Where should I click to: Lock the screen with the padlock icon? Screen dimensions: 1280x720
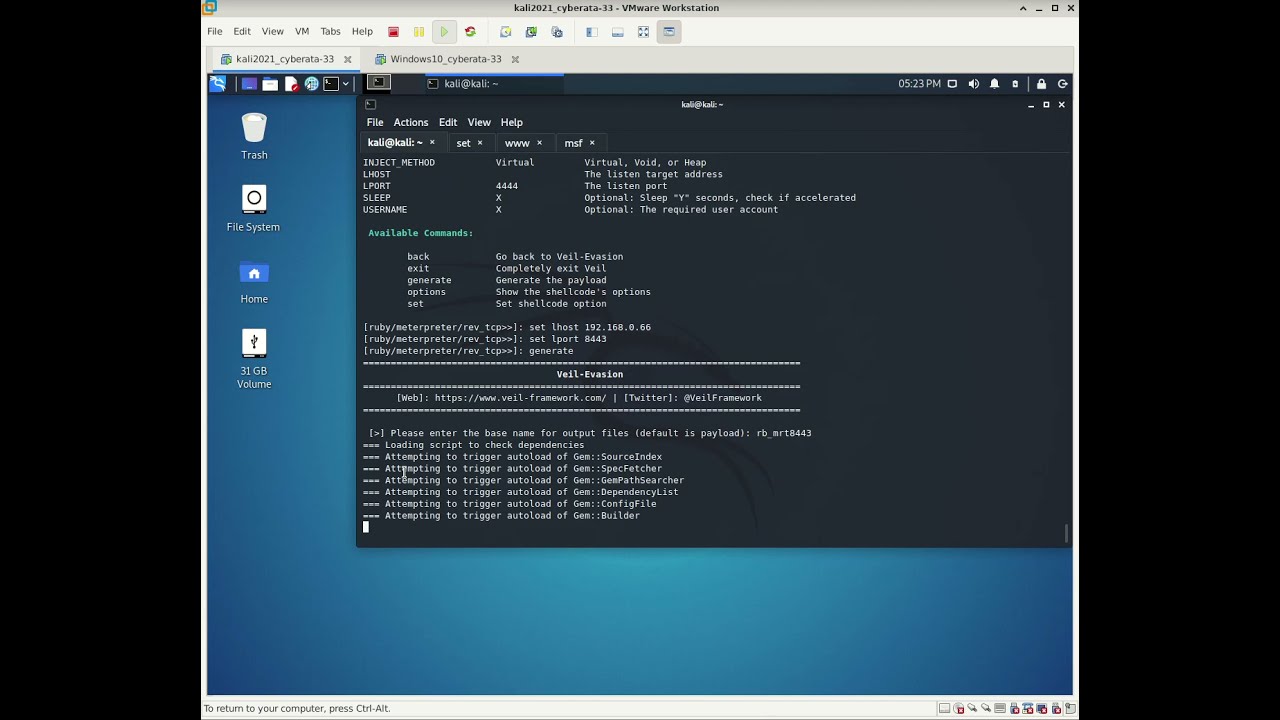tap(1041, 84)
